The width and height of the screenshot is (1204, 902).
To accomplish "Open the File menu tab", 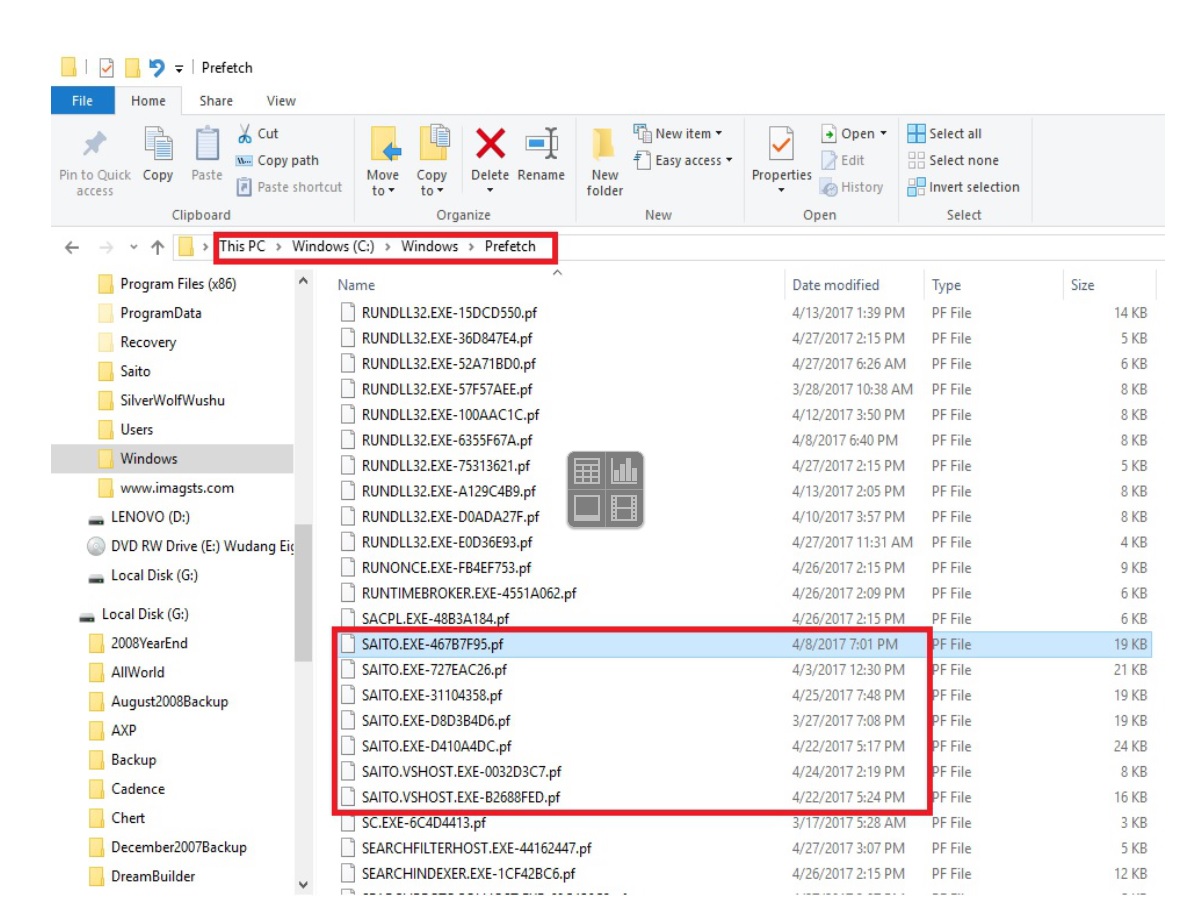I will tap(83, 101).
